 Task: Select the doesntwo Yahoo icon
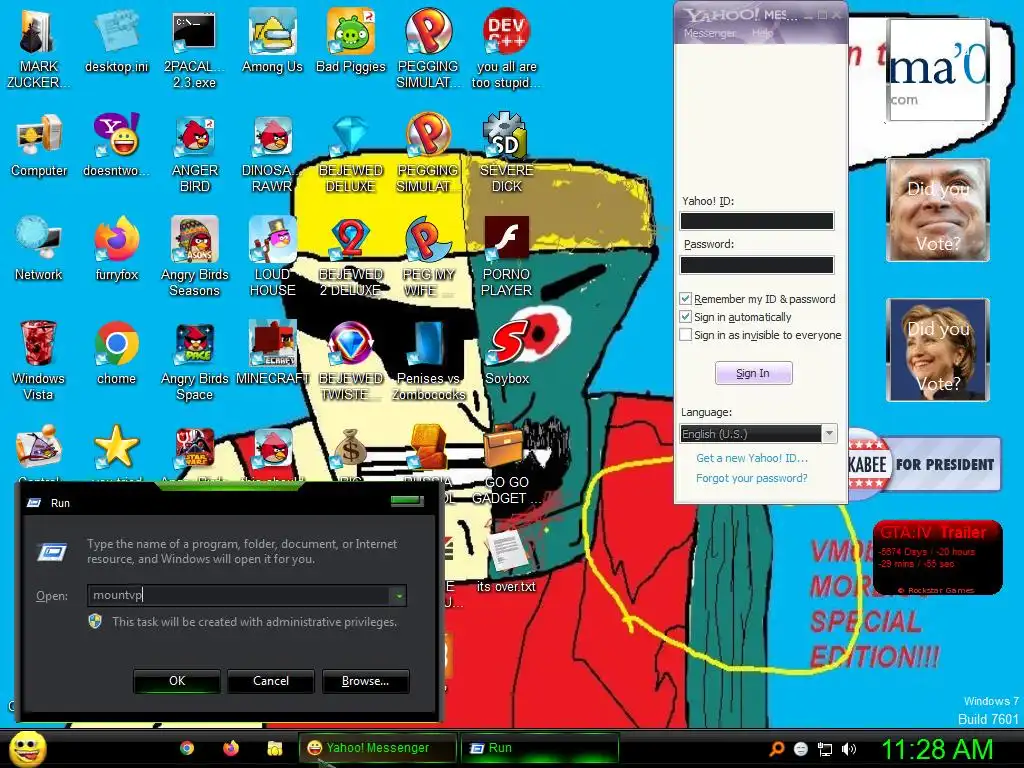click(x=116, y=145)
